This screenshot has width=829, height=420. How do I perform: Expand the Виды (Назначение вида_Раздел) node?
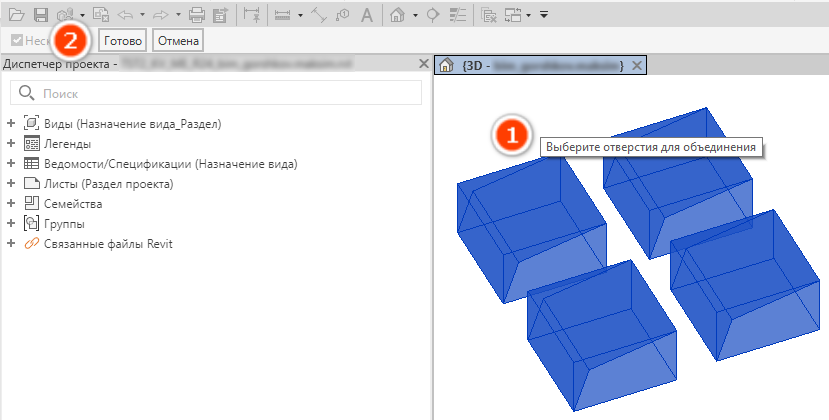click(x=11, y=123)
